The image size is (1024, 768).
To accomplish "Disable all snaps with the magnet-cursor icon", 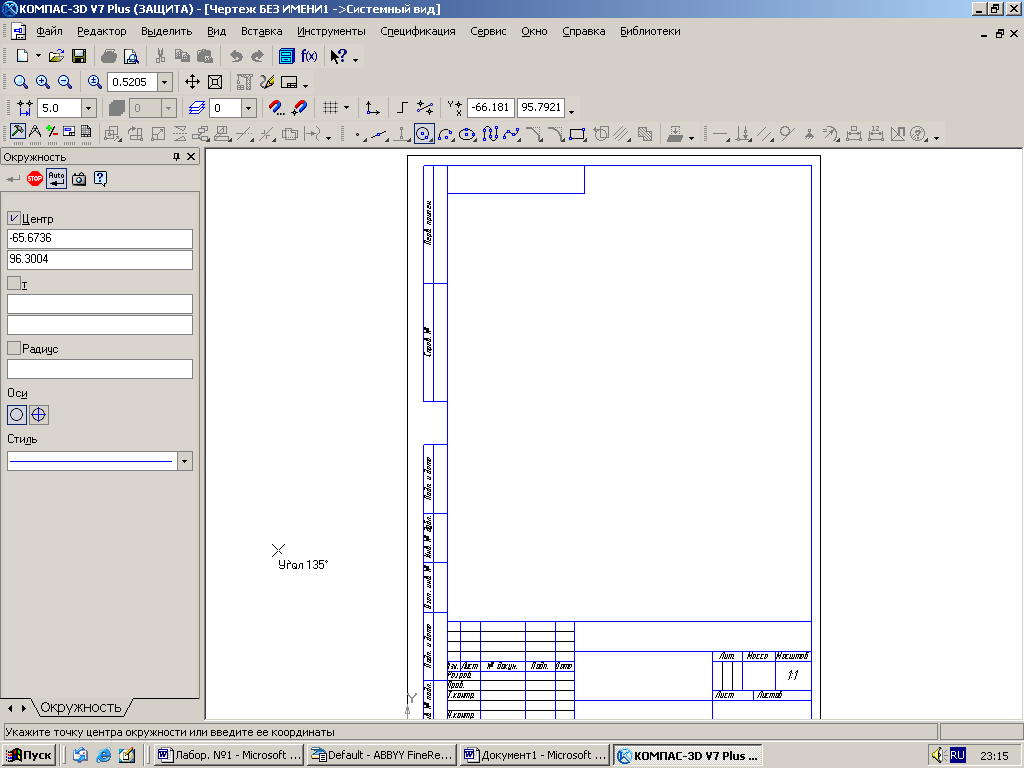I will (x=299, y=108).
